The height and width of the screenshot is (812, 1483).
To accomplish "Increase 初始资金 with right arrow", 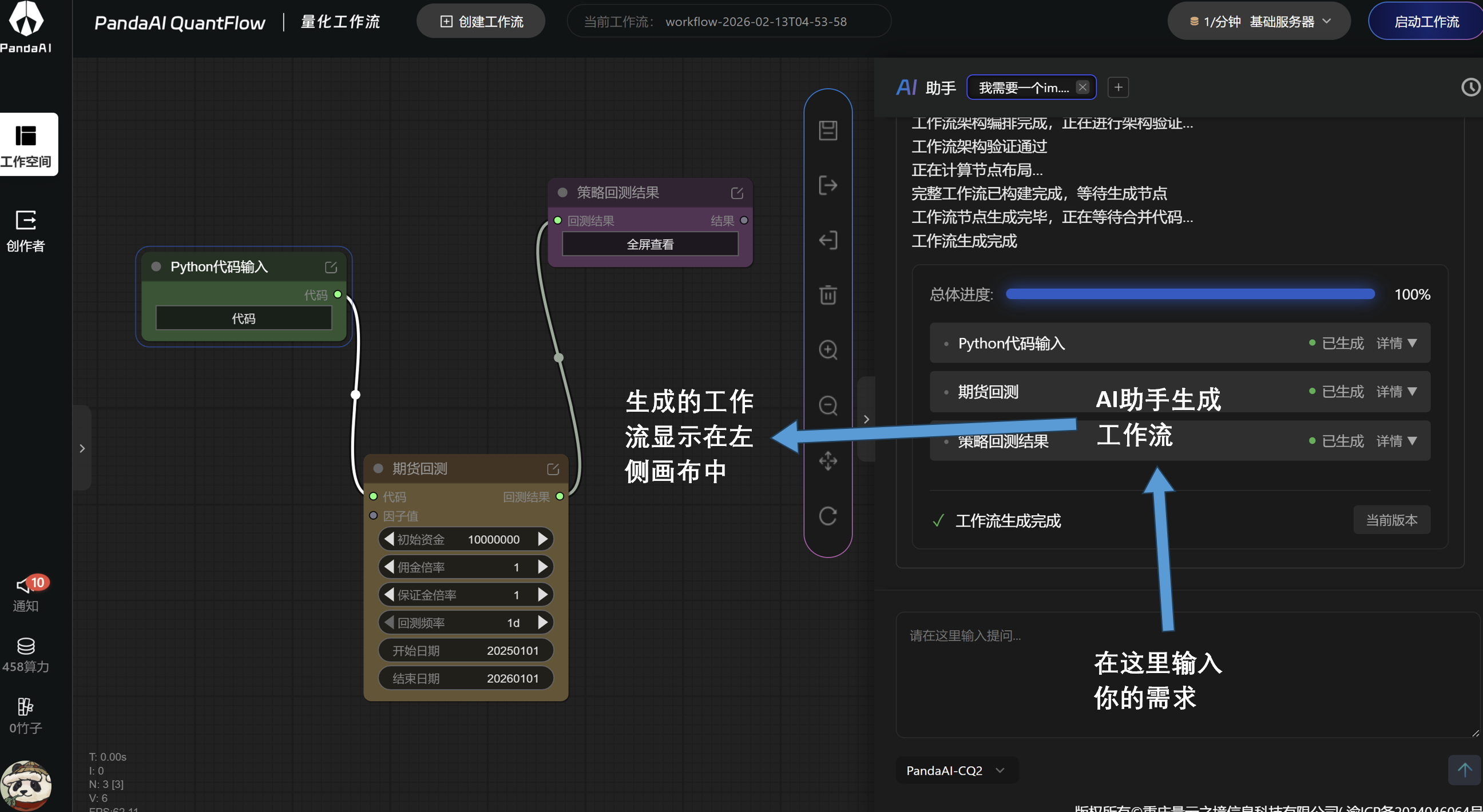I will point(542,539).
